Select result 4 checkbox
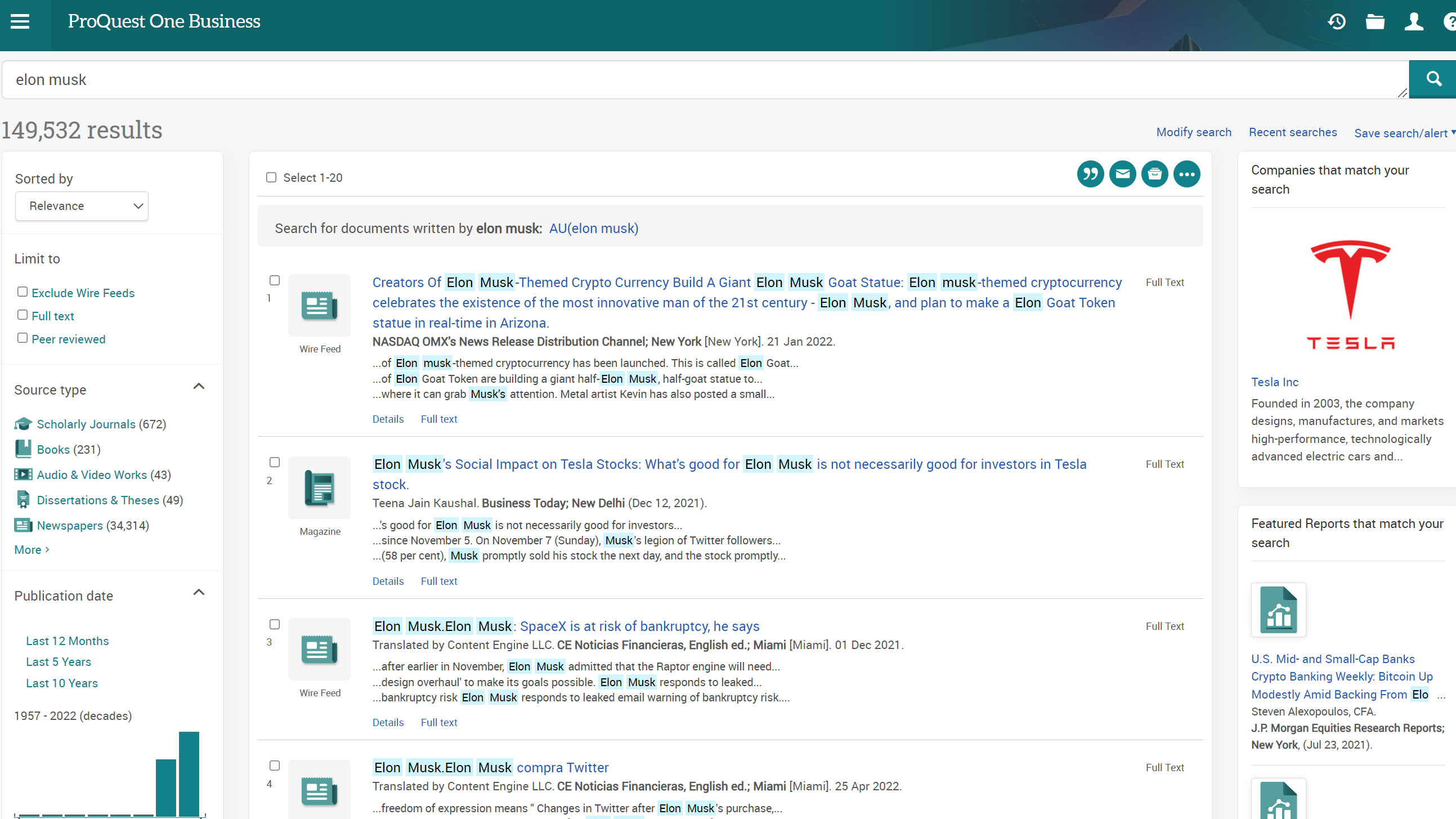 coord(275,766)
